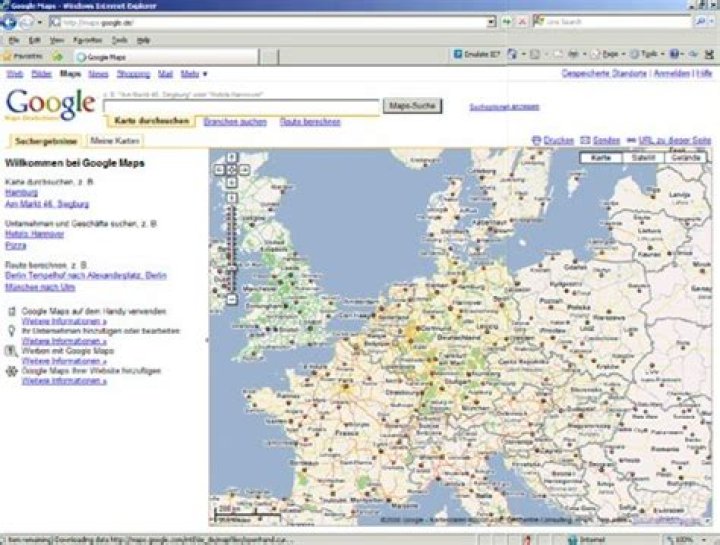720x545 pixels.
Task: Zoom in with the plus button
Action: (x=232, y=198)
